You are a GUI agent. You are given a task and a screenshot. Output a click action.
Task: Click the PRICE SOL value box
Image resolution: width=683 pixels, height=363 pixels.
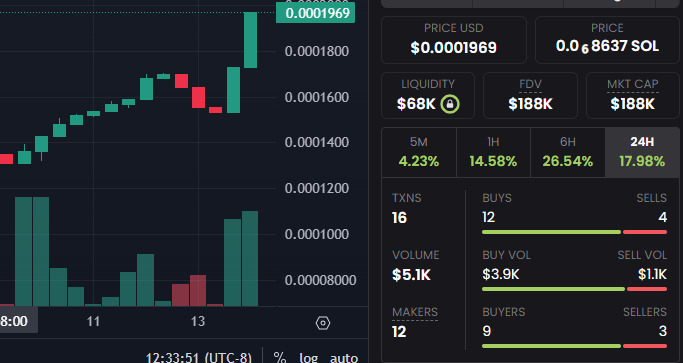point(607,40)
